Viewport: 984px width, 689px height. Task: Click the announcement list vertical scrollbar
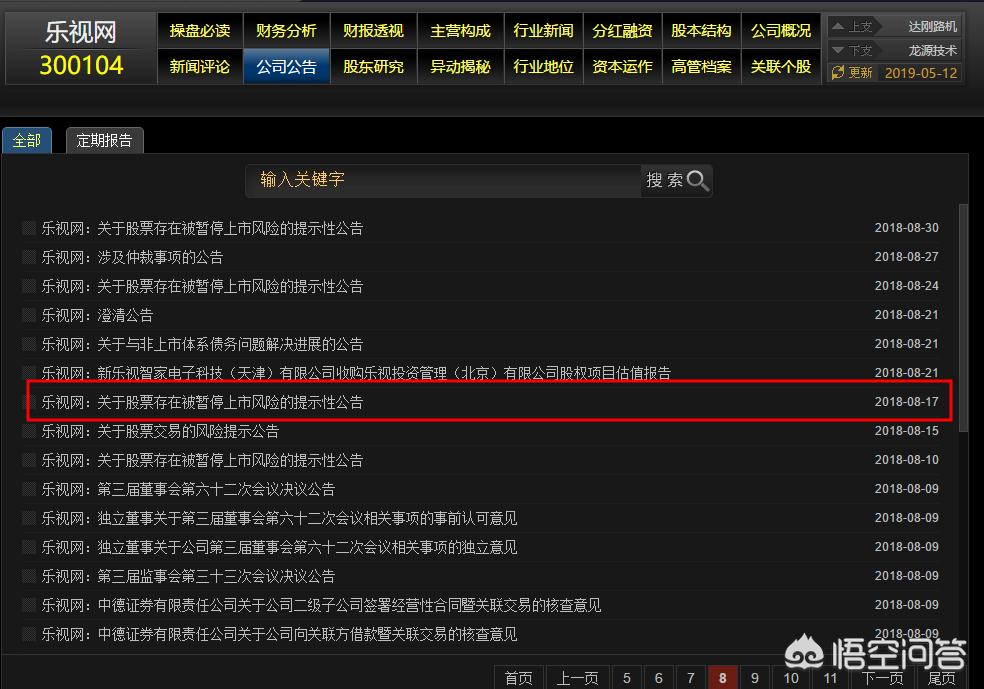pyautogui.click(x=963, y=320)
